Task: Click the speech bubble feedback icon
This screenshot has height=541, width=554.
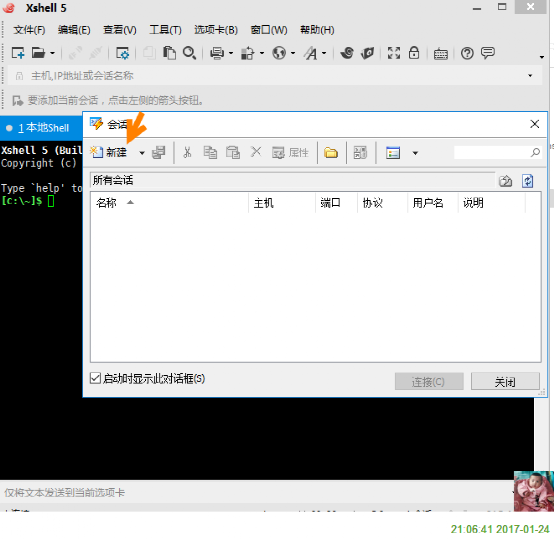Action: pyautogui.click(x=488, y=53)
